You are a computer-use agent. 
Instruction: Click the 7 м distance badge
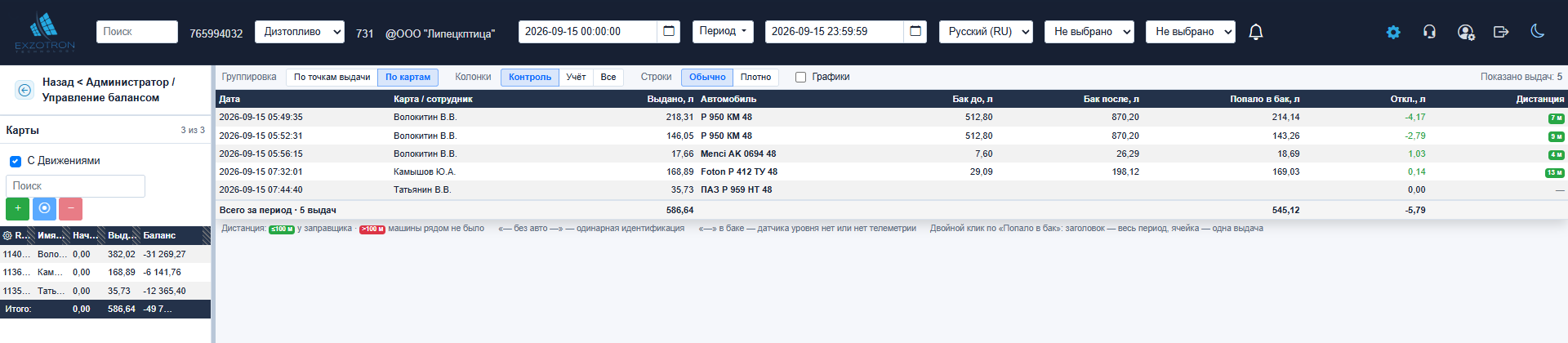[x=1556, y=118]
